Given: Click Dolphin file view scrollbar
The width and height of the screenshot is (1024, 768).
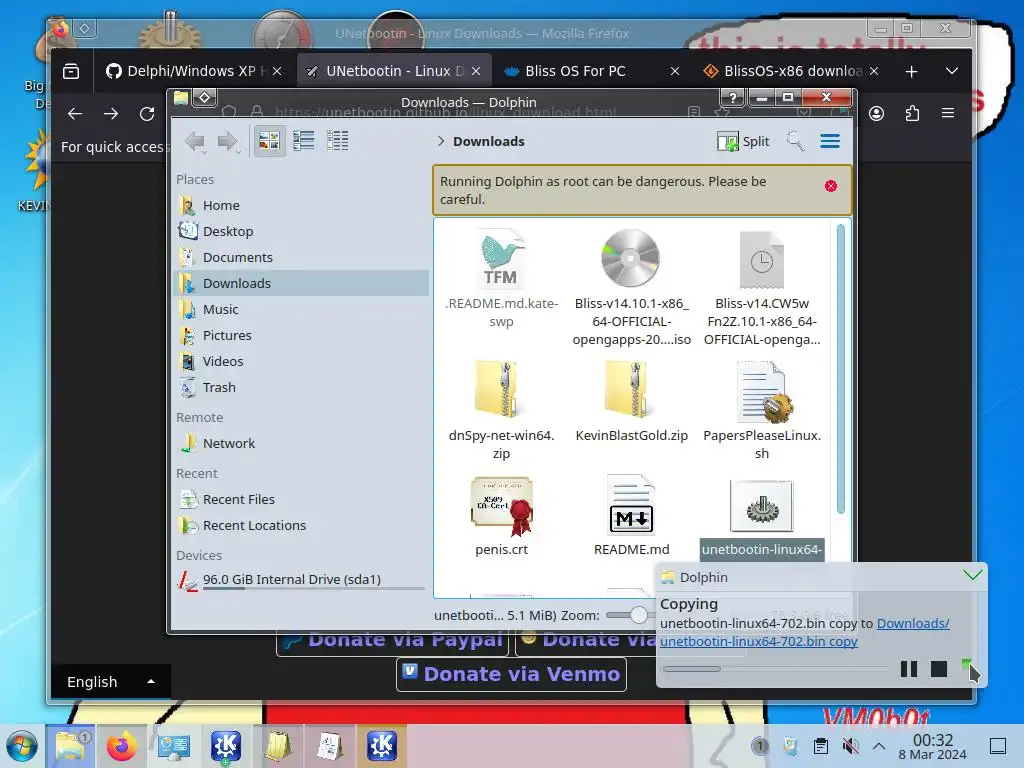Looking at the screenshot, I should coord(840,369).
